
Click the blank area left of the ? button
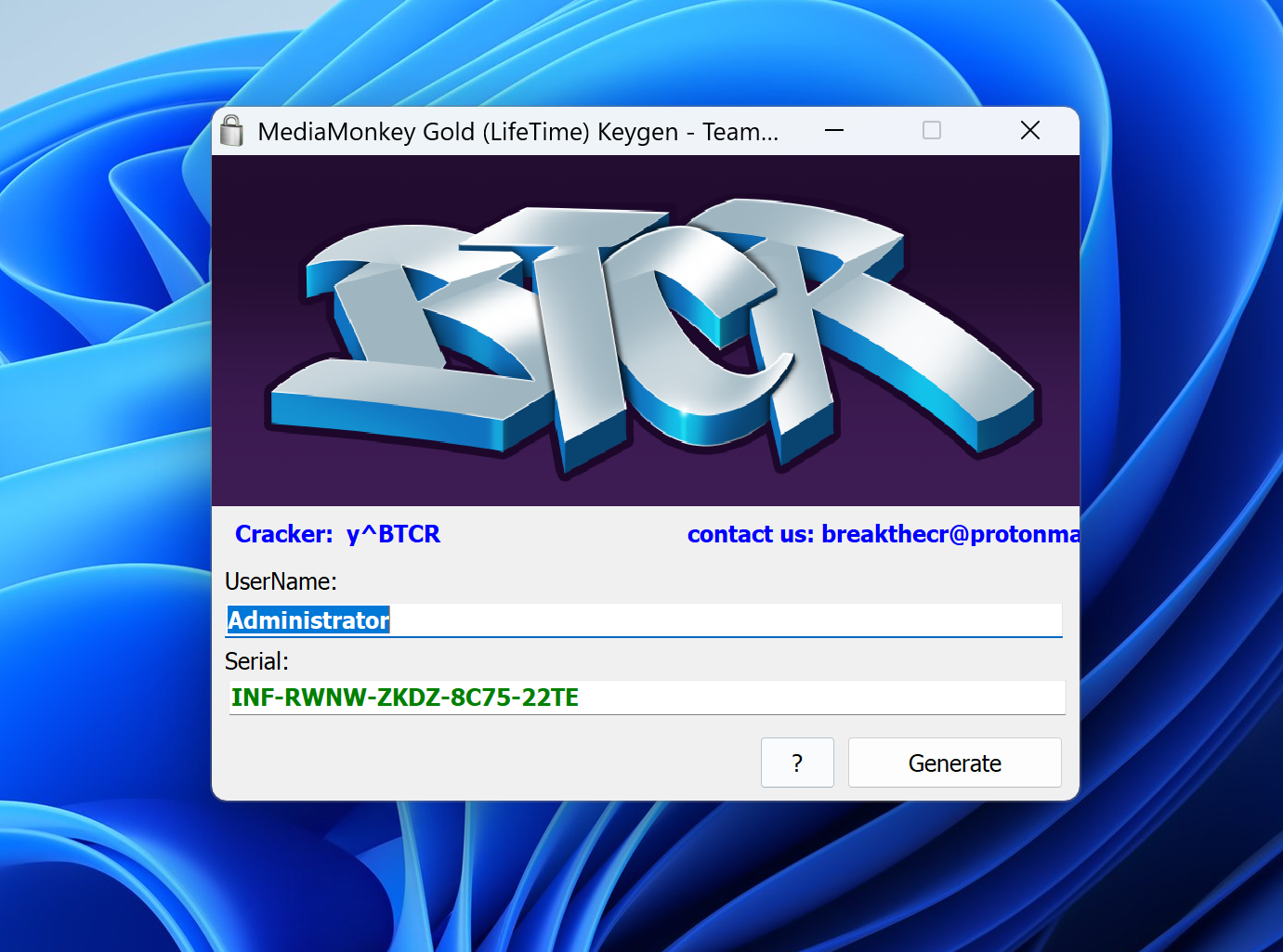[x=483, y=763]
